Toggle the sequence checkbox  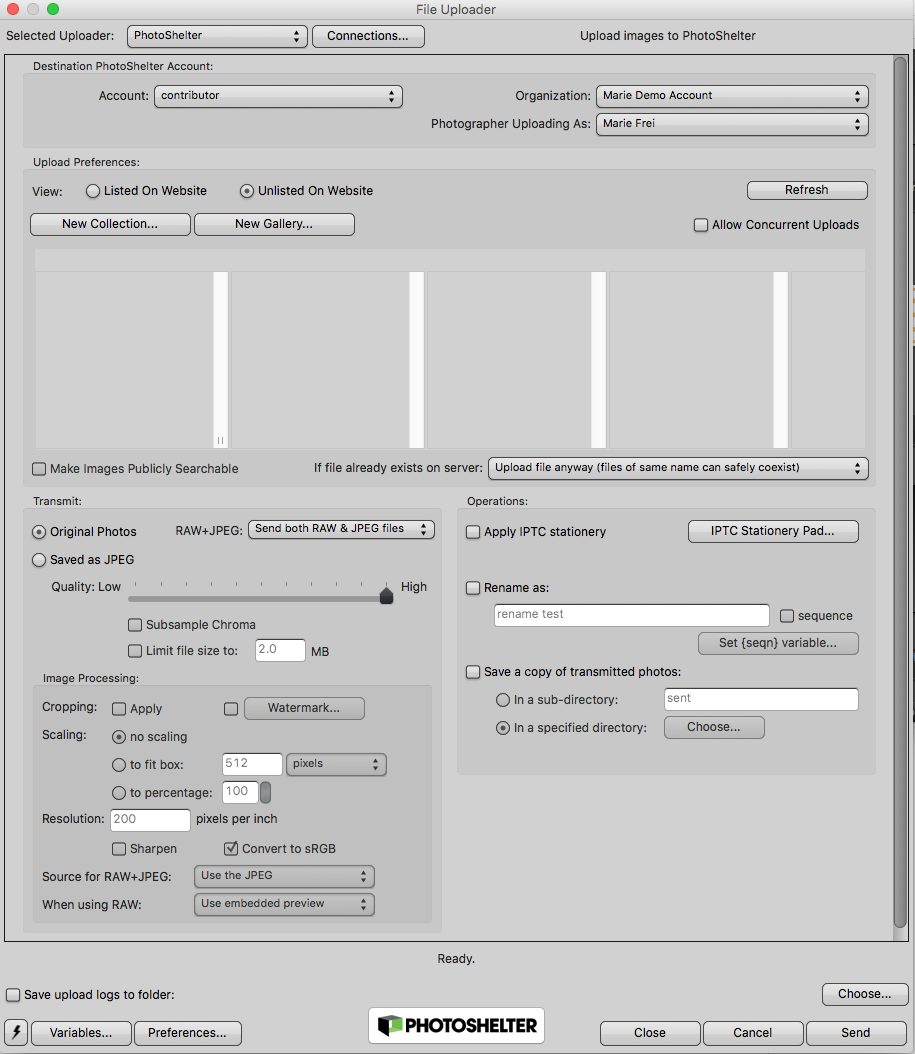click(787, 616)
